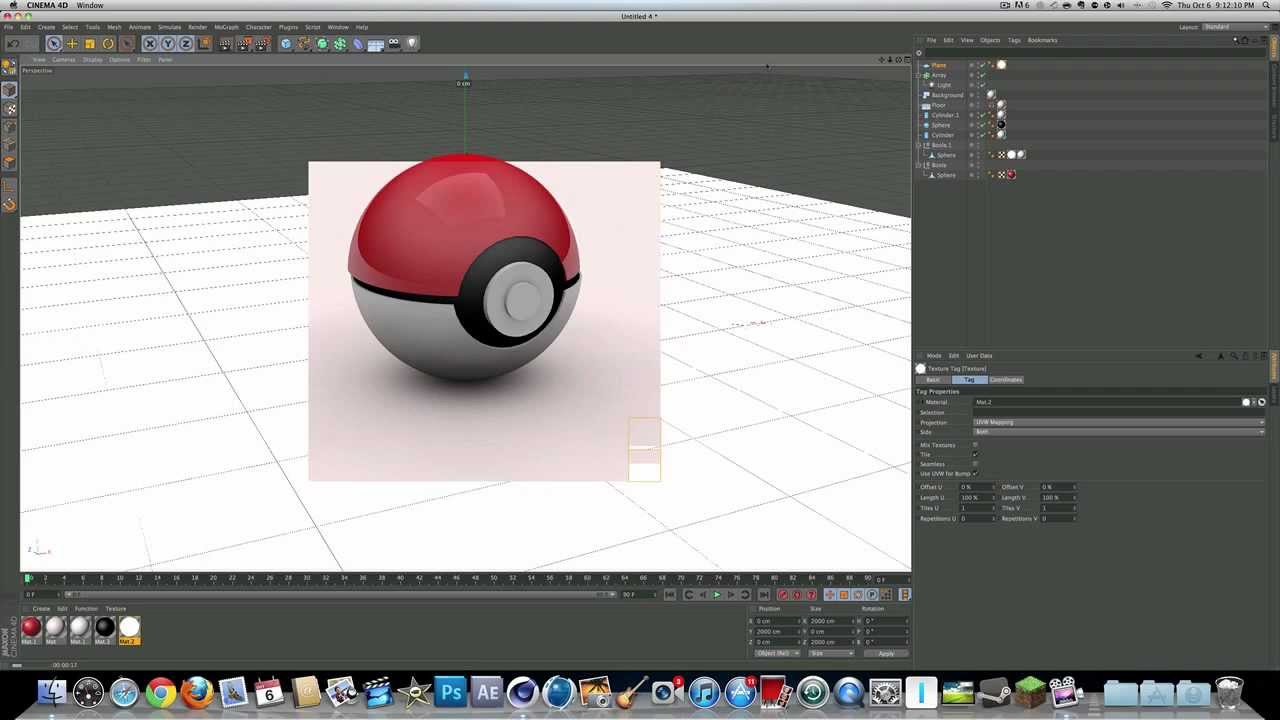Open the Object Manager Tags menu
Viewport: 1280px width, 720px height.
point(1014,40)
